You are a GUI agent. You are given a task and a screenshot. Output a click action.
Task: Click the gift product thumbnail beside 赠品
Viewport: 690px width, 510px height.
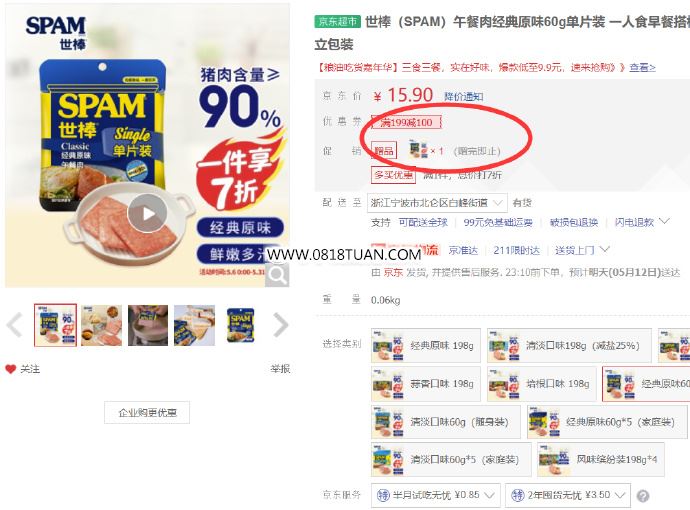418,150
